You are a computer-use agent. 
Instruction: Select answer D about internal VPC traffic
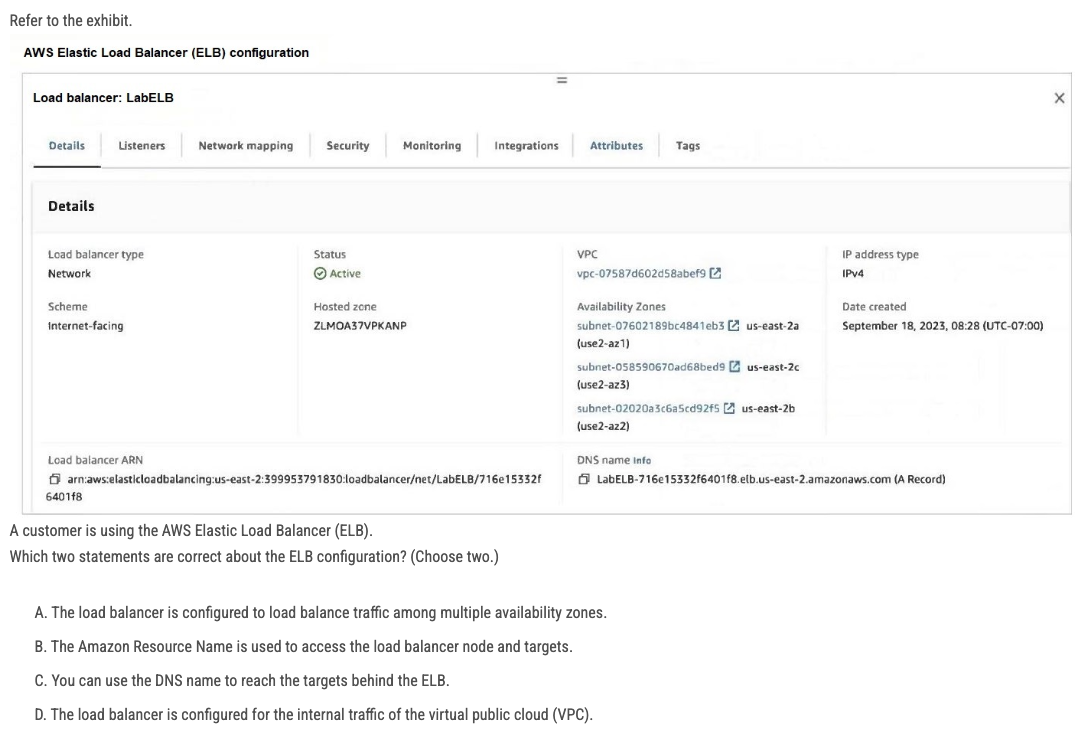314,714
